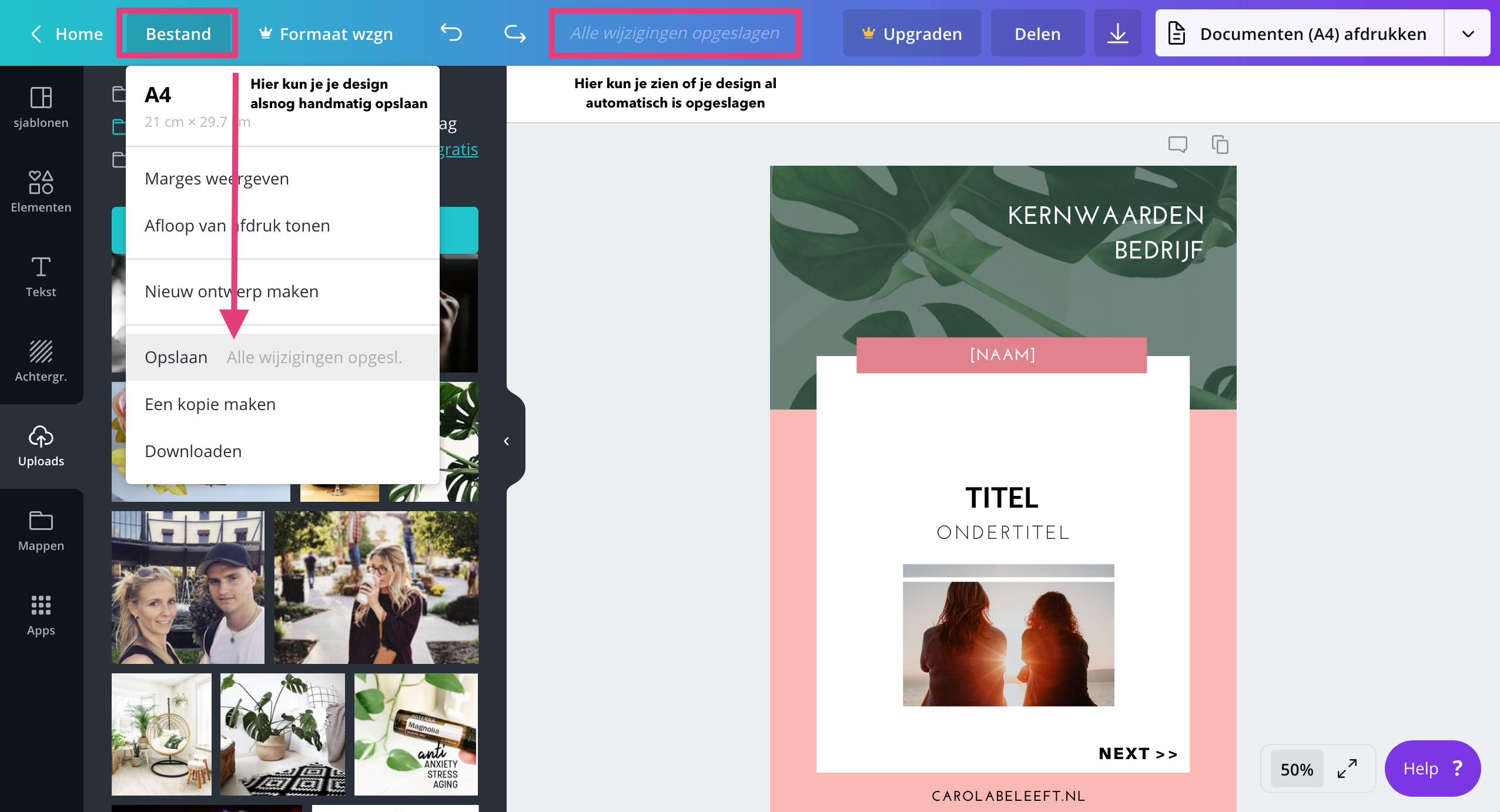Collapse the side panel arrow
The image size is (1500, 812).
[x=507, y=441]
